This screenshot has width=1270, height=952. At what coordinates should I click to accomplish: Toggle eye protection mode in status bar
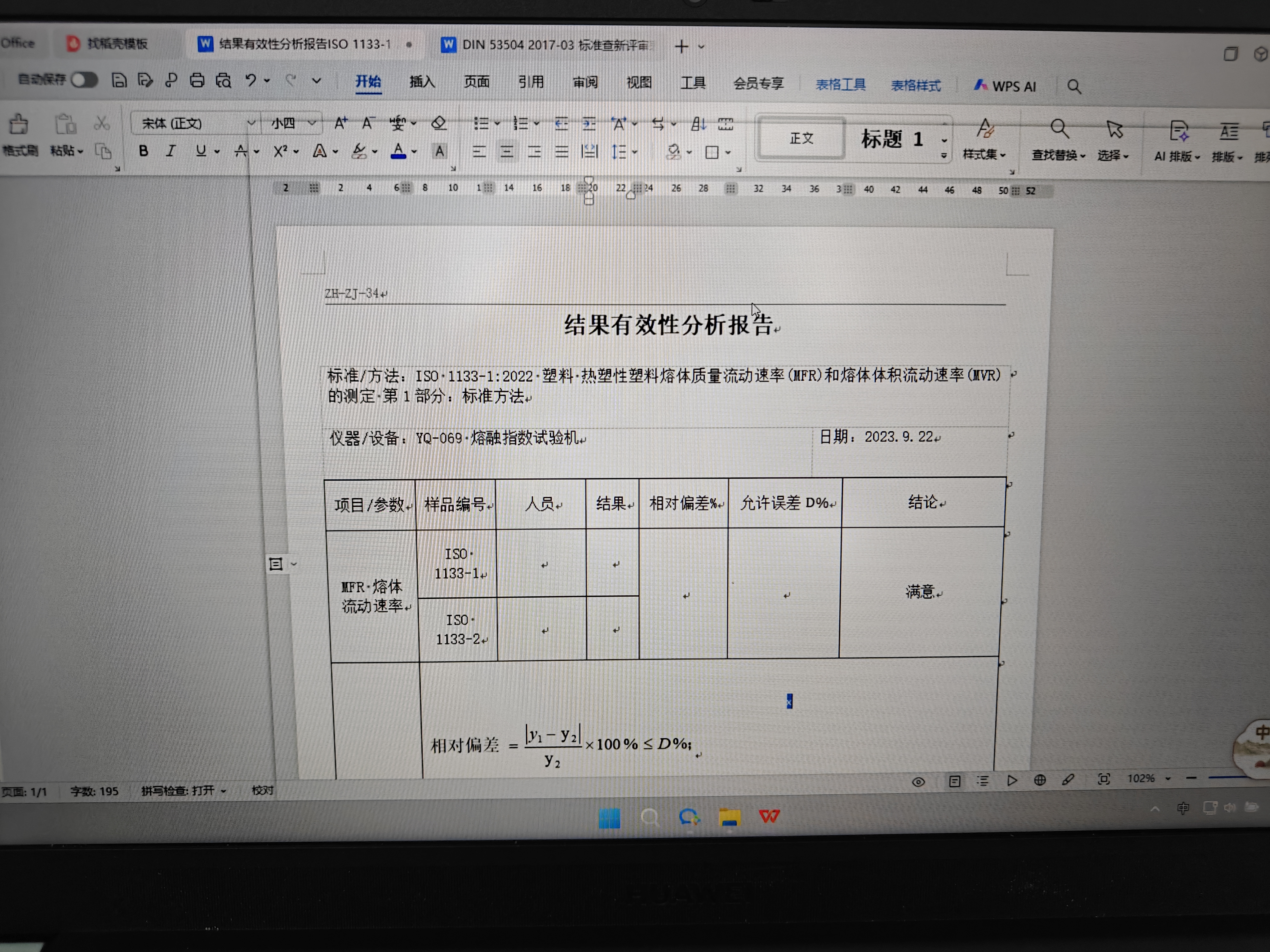(918, 782)
